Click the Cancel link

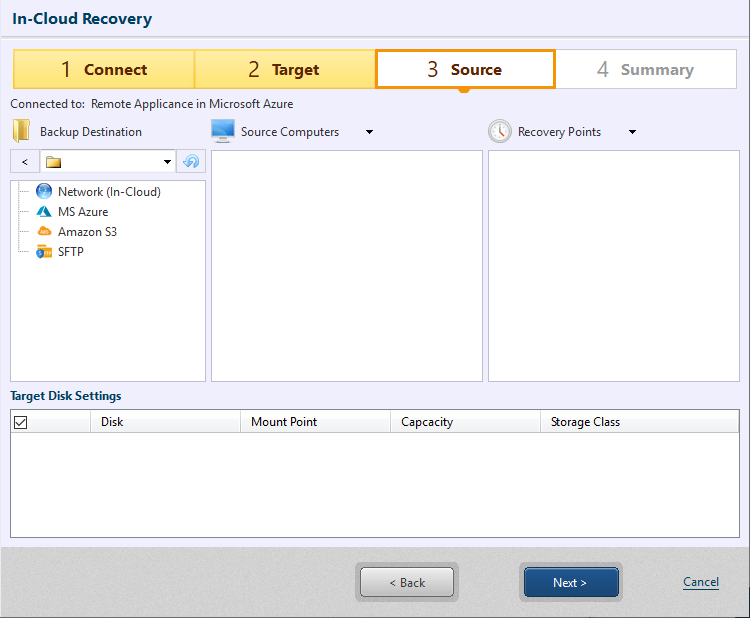700,582
